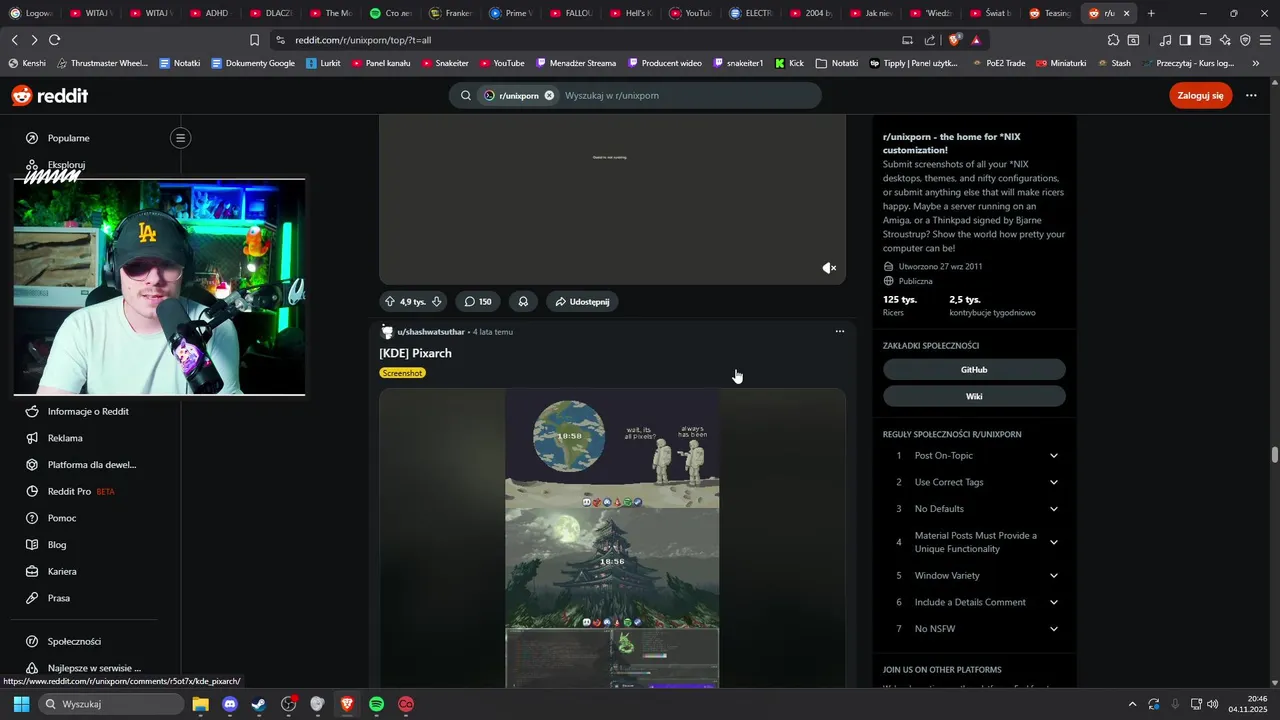This screenshot has height=720, width=1280.
Task: Open Kariera in the sidebar
Action: pos(62,571)
